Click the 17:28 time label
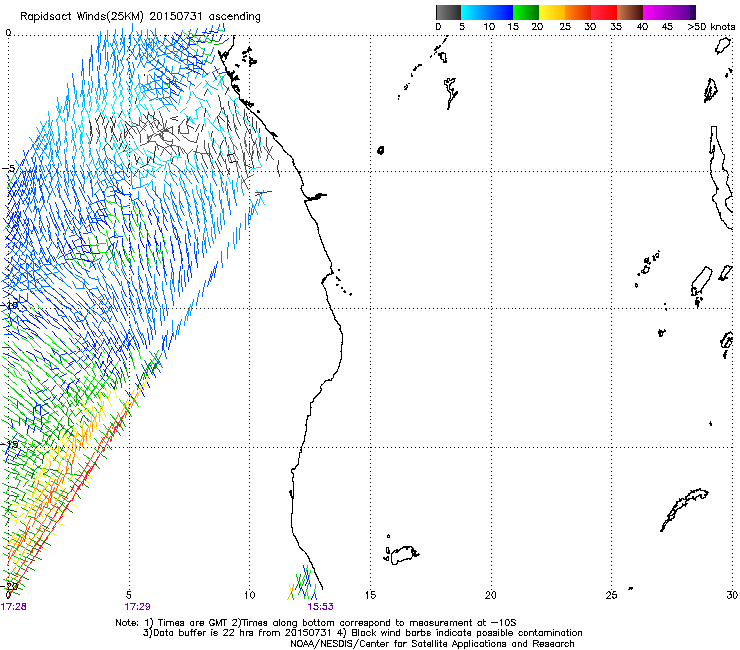 click(x=14, y=607)
